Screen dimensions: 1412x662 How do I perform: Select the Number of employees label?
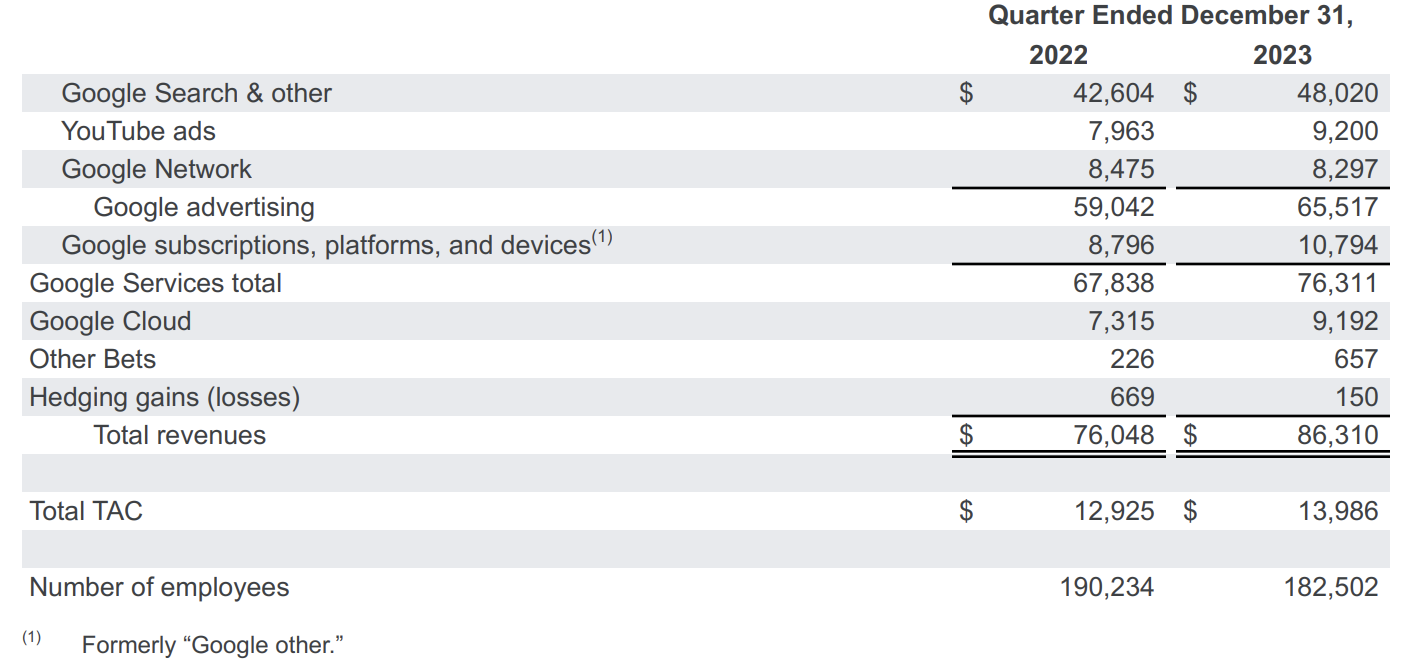[159, 587]
